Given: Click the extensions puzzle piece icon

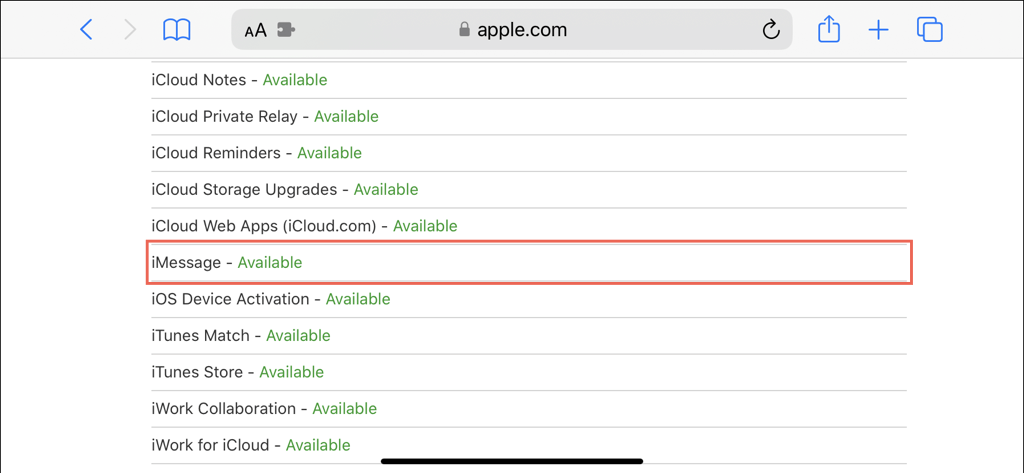Looking at the screenshot, I should [286, 30].
